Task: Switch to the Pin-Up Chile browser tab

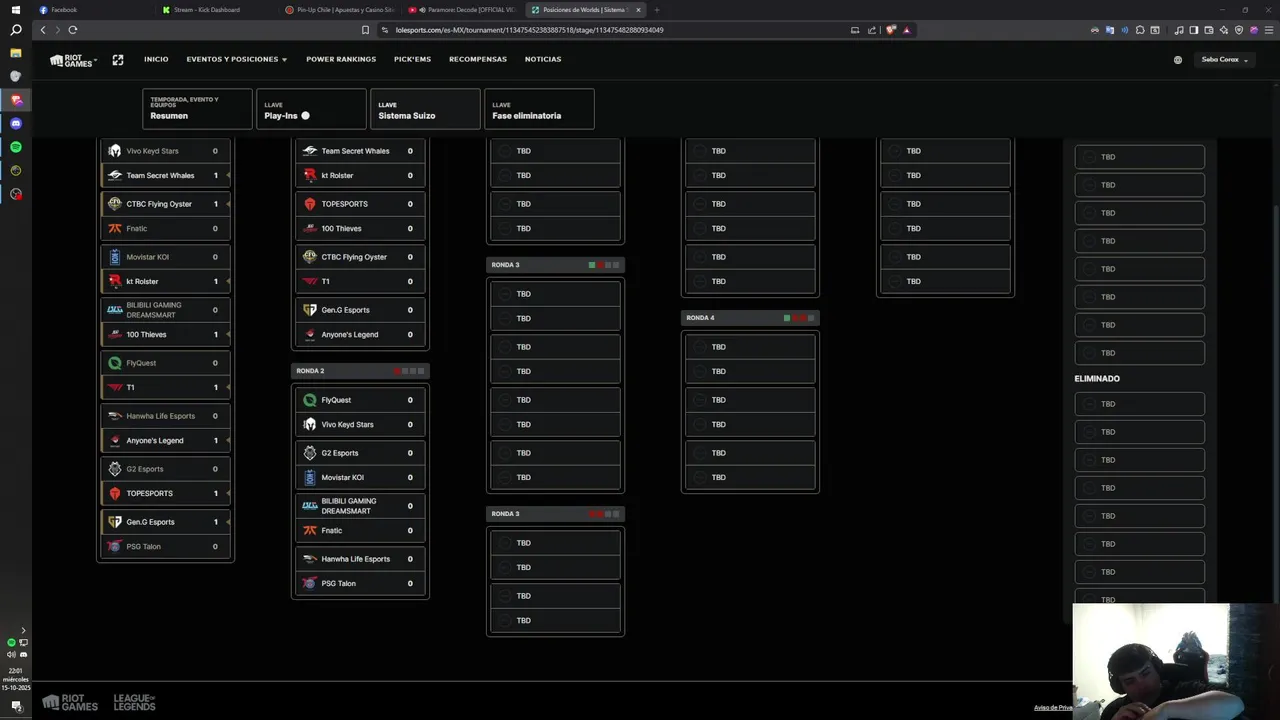Action: click(x=340, y=10)
